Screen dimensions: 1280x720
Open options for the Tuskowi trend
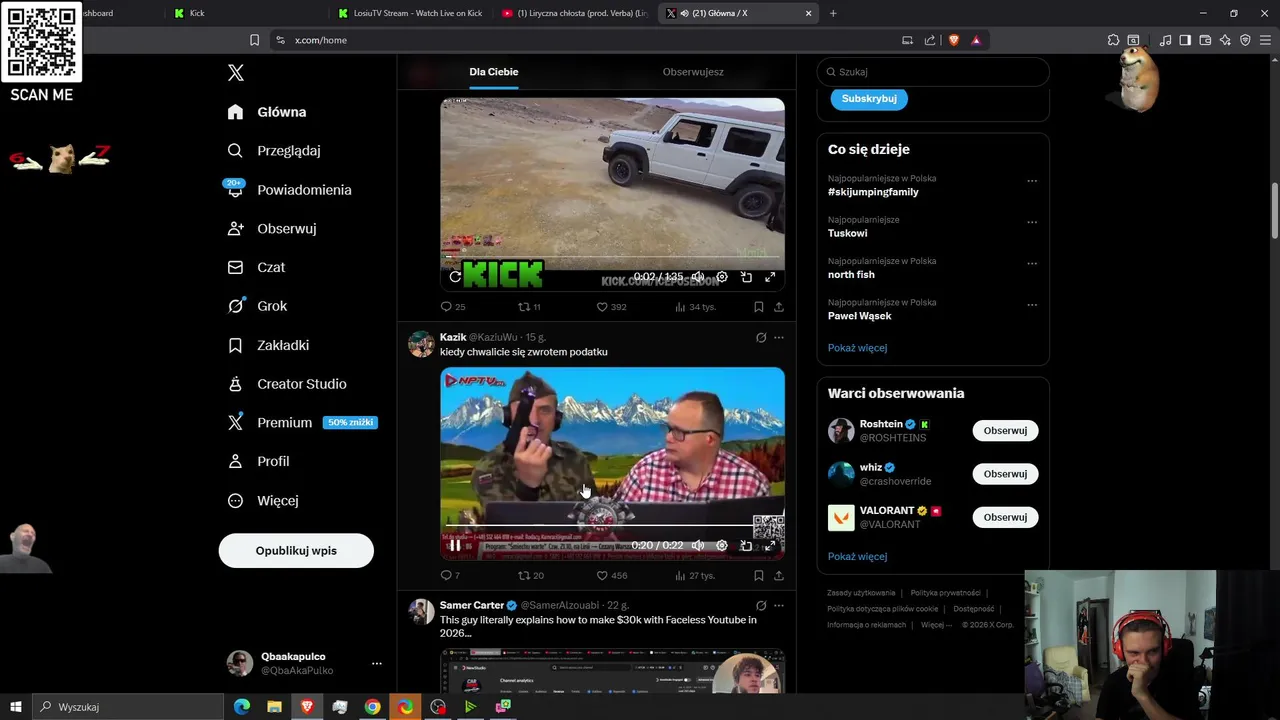[x=1032, y=222]
